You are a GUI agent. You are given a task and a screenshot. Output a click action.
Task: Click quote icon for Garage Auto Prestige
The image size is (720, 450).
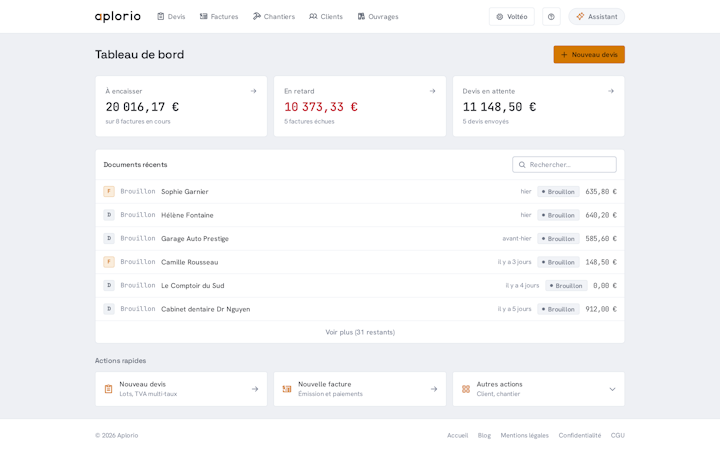[x=109, y=238]
